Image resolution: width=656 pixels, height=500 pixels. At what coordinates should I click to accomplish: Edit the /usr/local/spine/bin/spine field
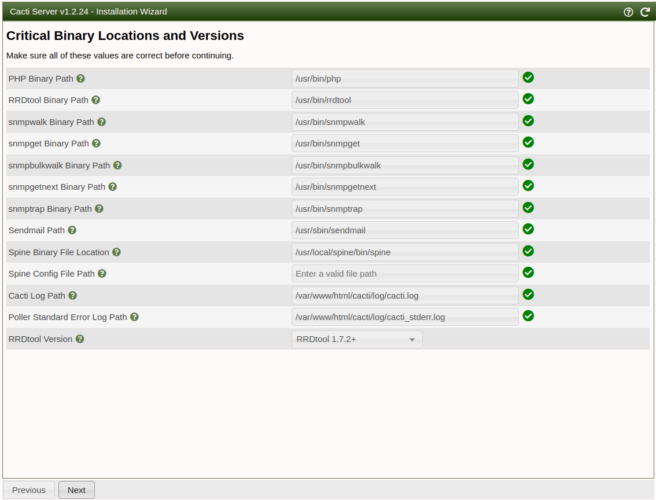tap(405, 252)
